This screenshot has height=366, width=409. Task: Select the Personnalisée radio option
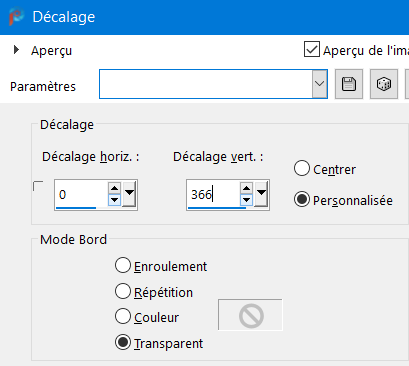302,199
